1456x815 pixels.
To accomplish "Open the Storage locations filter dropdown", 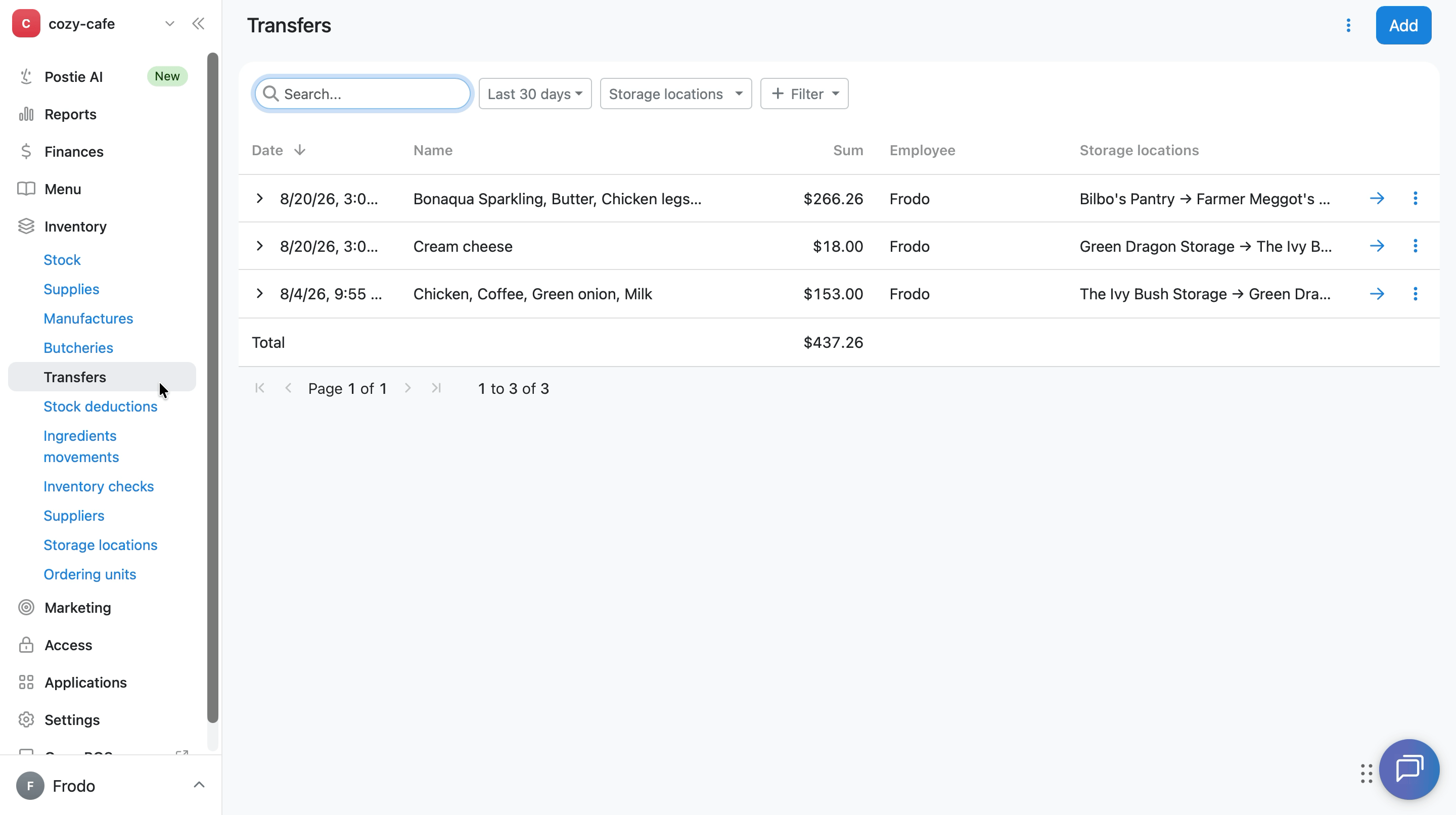I will [x=675, y=94].
